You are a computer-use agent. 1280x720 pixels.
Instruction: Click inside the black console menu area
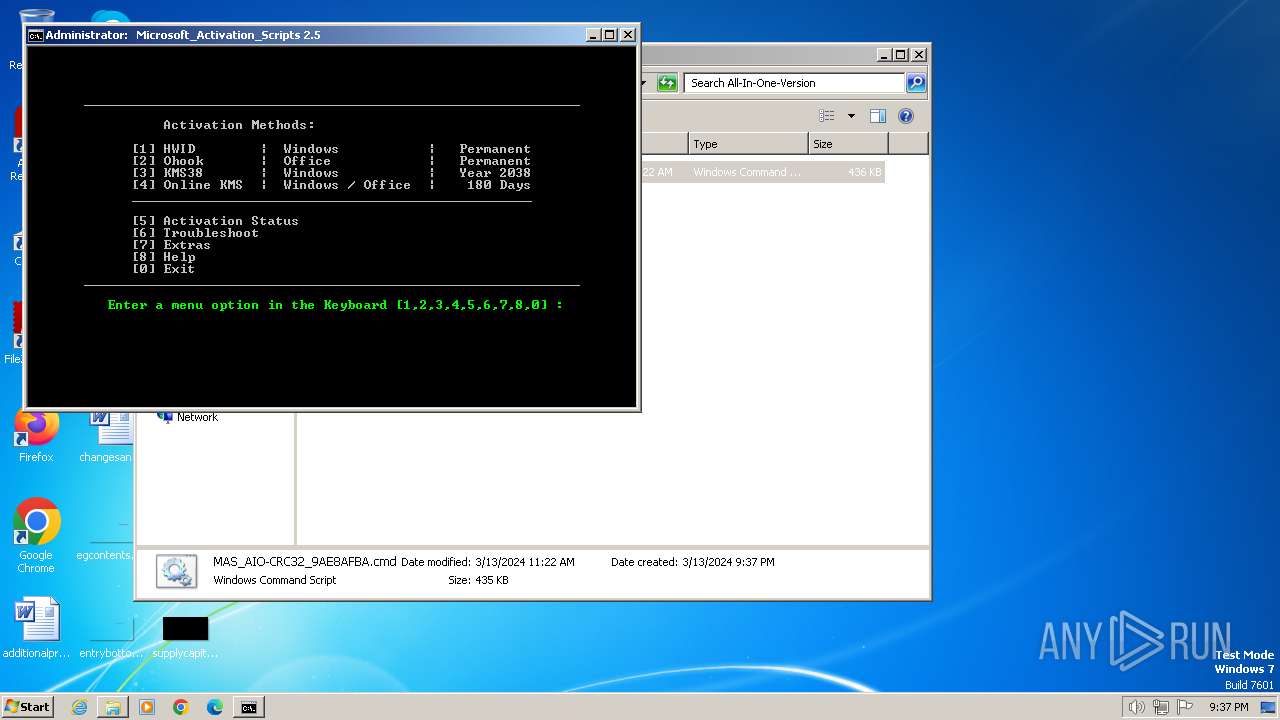331,226
